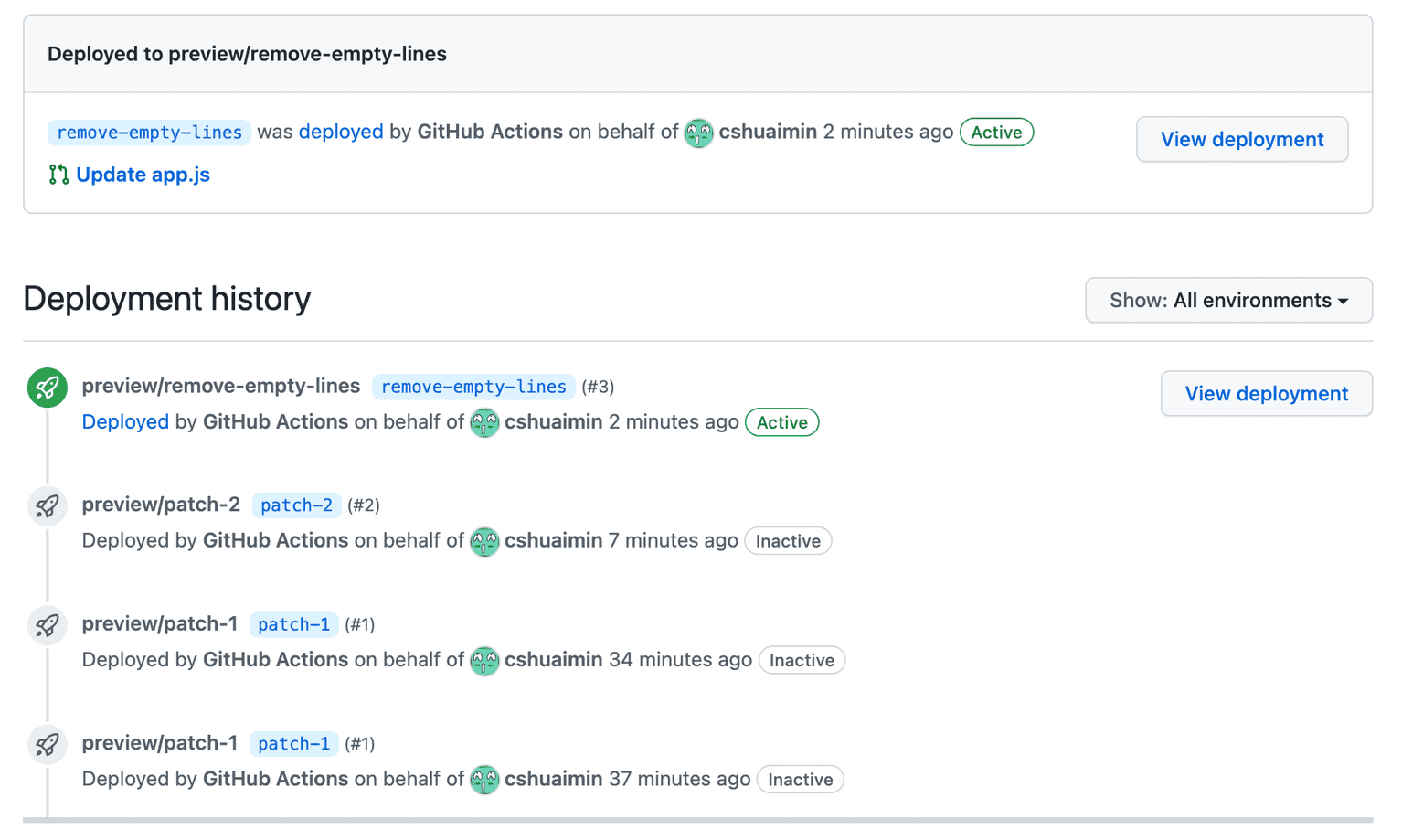Open the preview/patch-2 environment link
Screen dimensions: 1402x840
161,505
